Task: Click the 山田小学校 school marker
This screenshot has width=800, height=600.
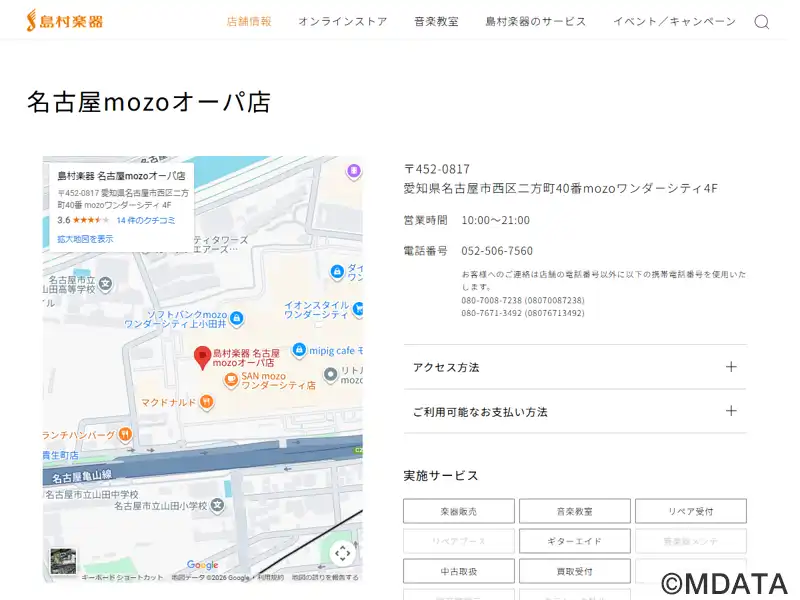Action: point(217,505)
